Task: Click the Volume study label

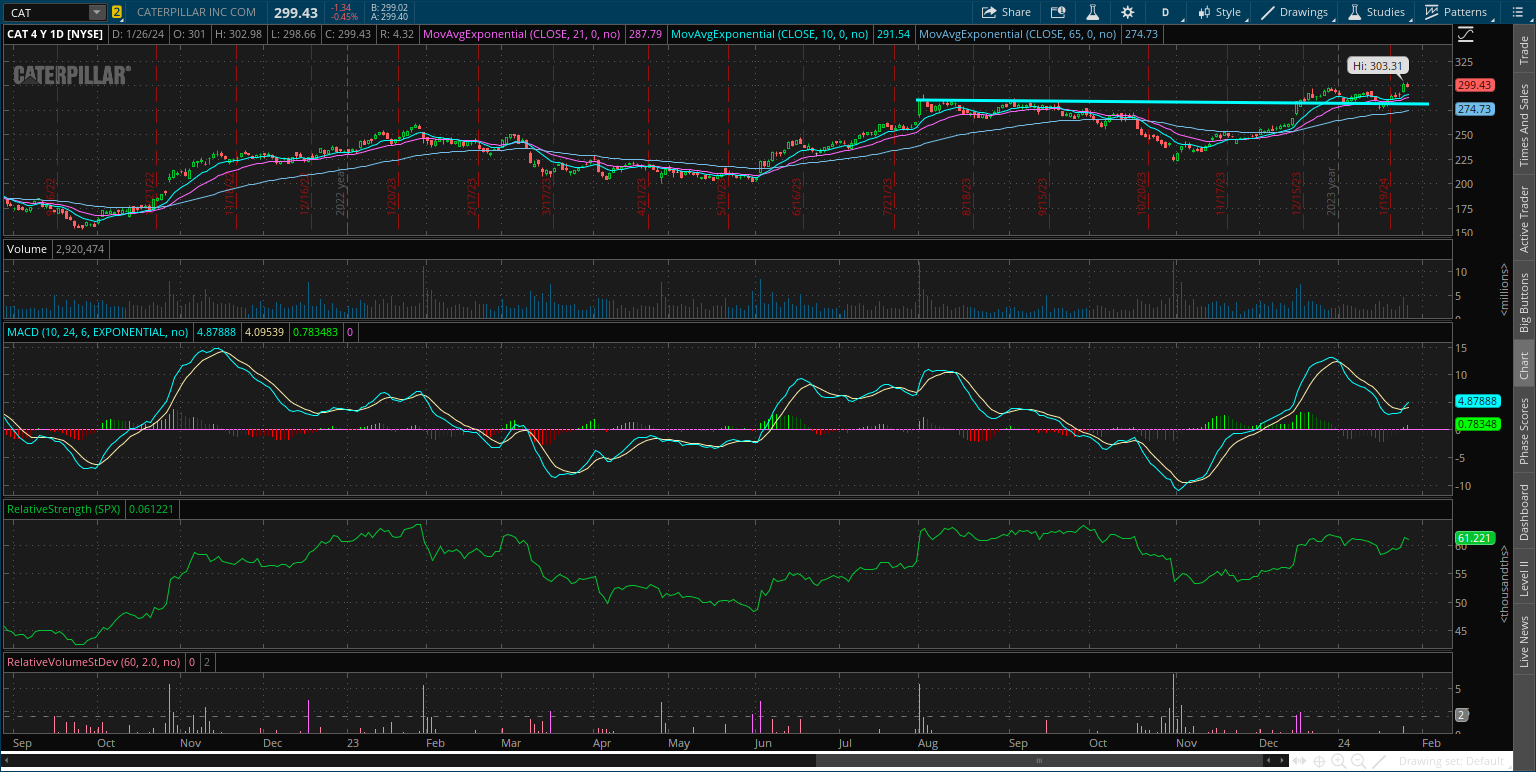Action: (x=27, y=249)
